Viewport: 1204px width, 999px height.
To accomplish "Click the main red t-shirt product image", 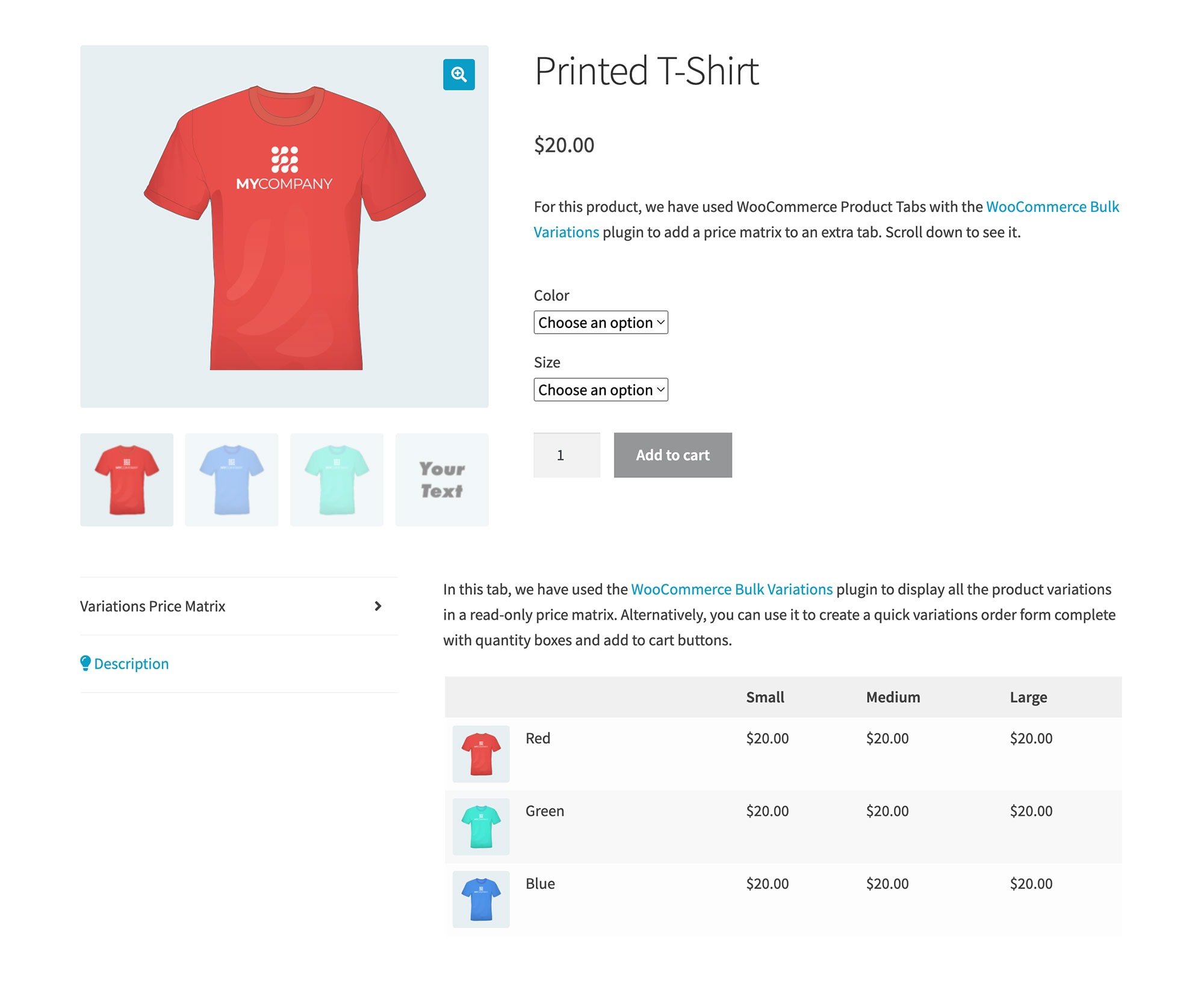I will click(284, 226).
